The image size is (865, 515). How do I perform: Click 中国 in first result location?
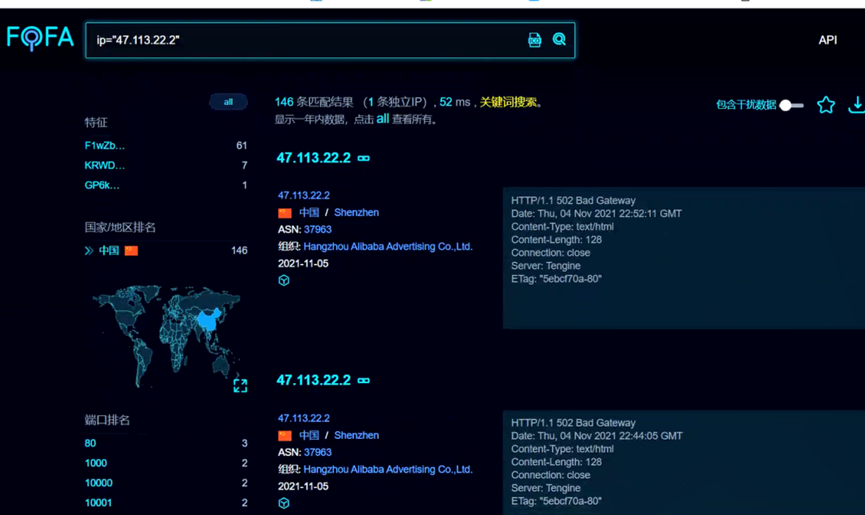click(x=309, y=212)
